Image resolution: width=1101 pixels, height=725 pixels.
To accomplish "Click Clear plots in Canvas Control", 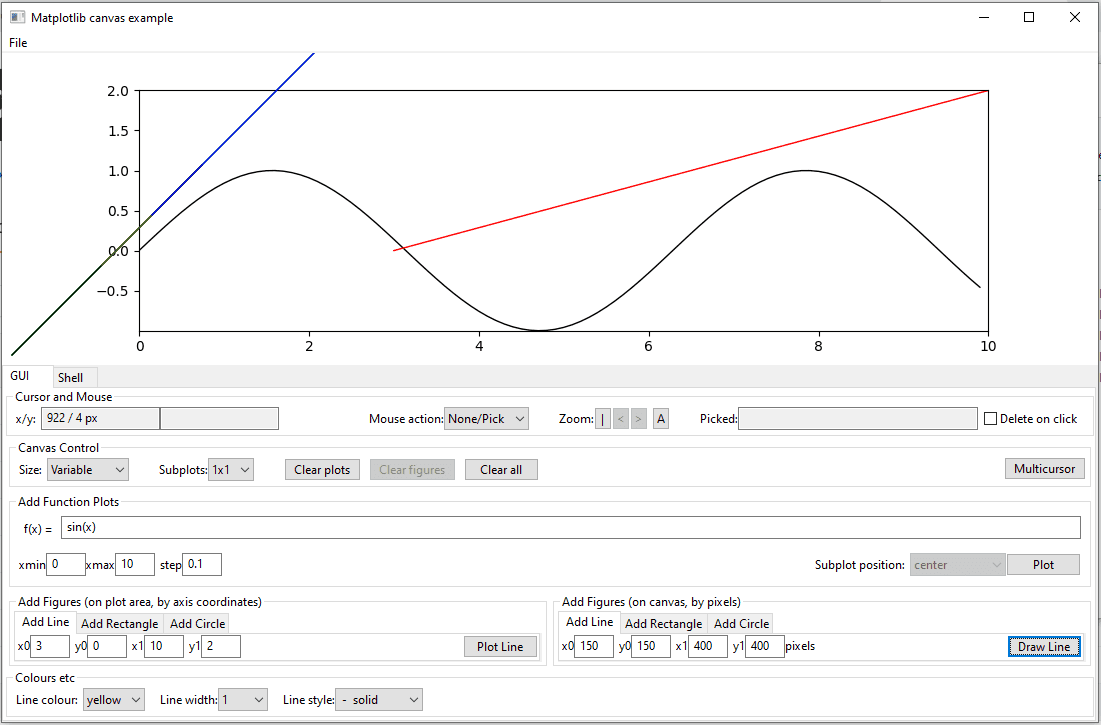I will (x=322, y=468).
